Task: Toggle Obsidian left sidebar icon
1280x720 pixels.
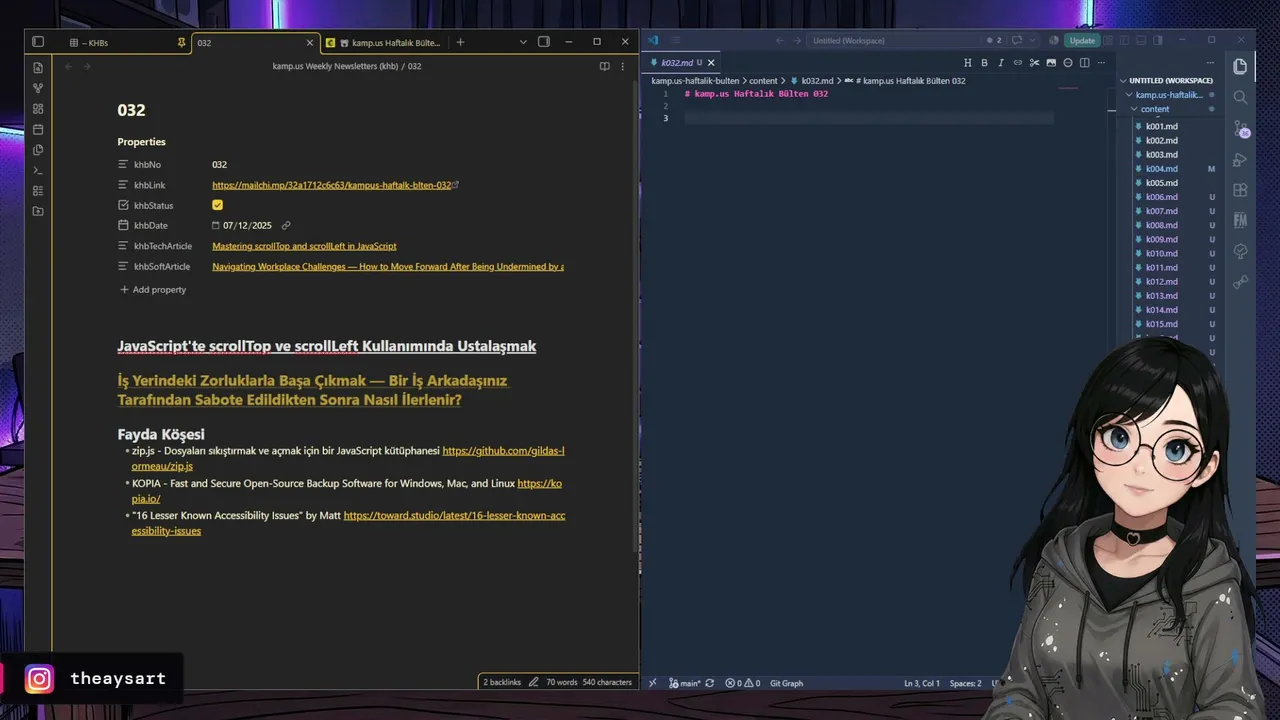Action: [38, 42]
